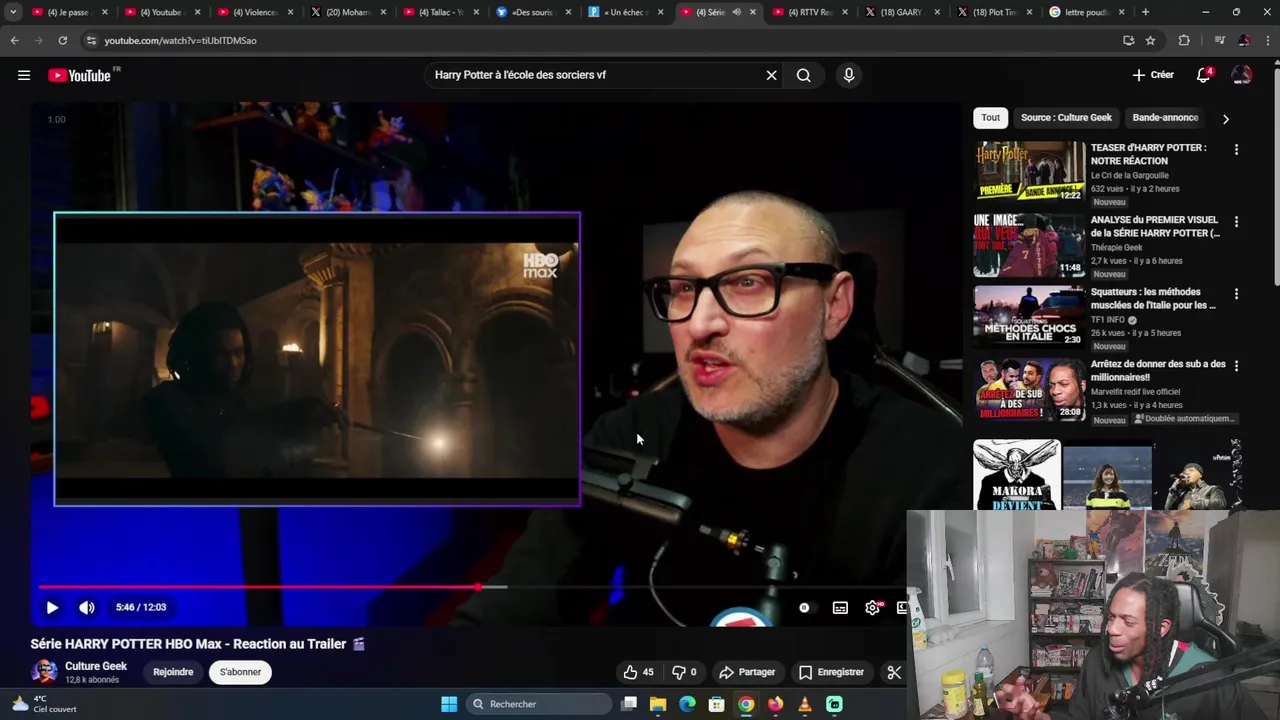Save video with Enregistrer button
The width and height of the screenshot is (1280, 720).
pyautogui.click(x=831, y=672)
